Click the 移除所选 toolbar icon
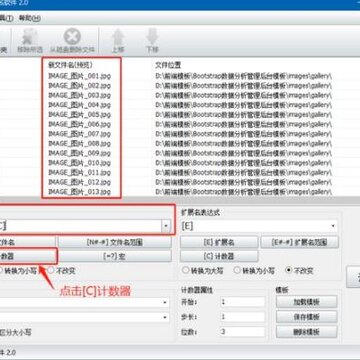 point(30,41)
